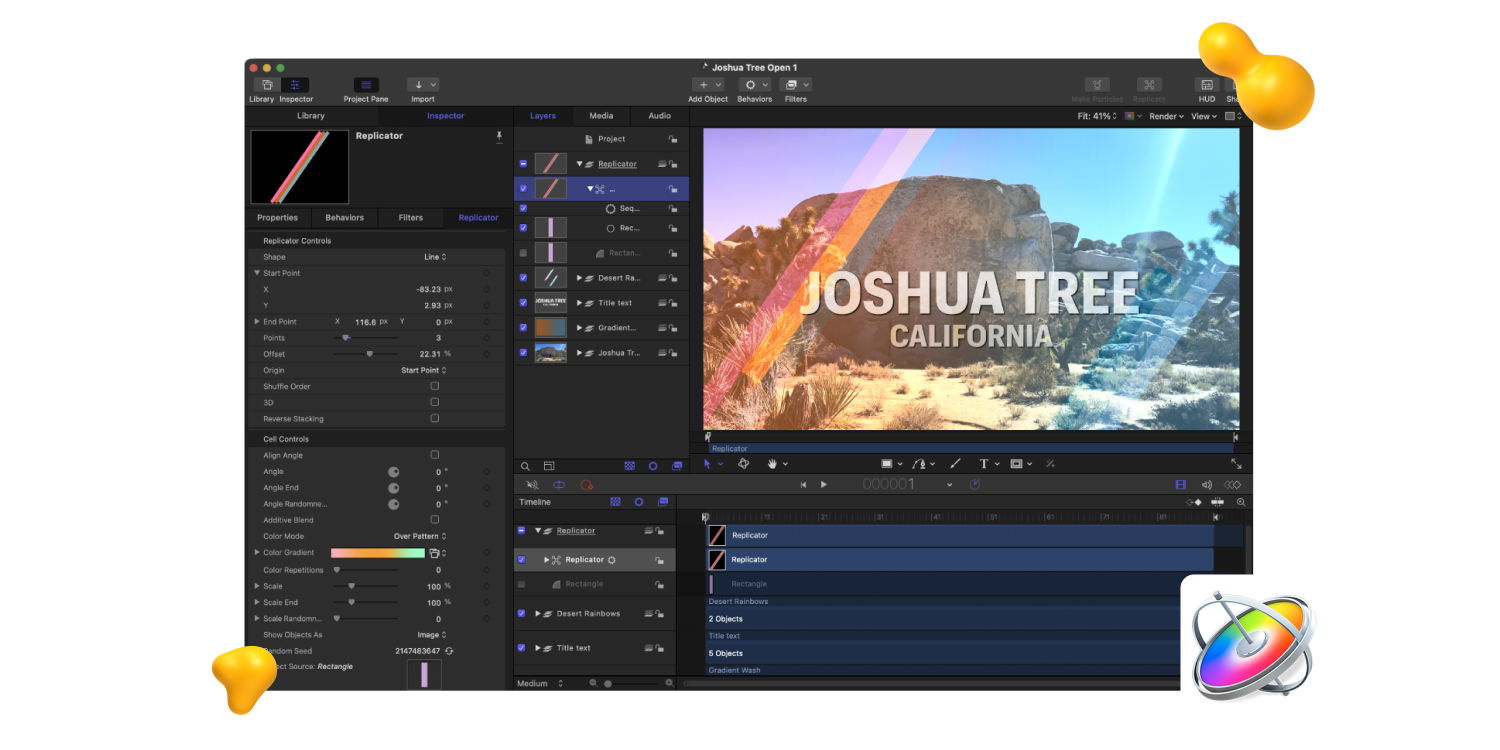Click the search icon below Layers list
1500x750 pixels.
pyautogui.click(x=525, y=466)
